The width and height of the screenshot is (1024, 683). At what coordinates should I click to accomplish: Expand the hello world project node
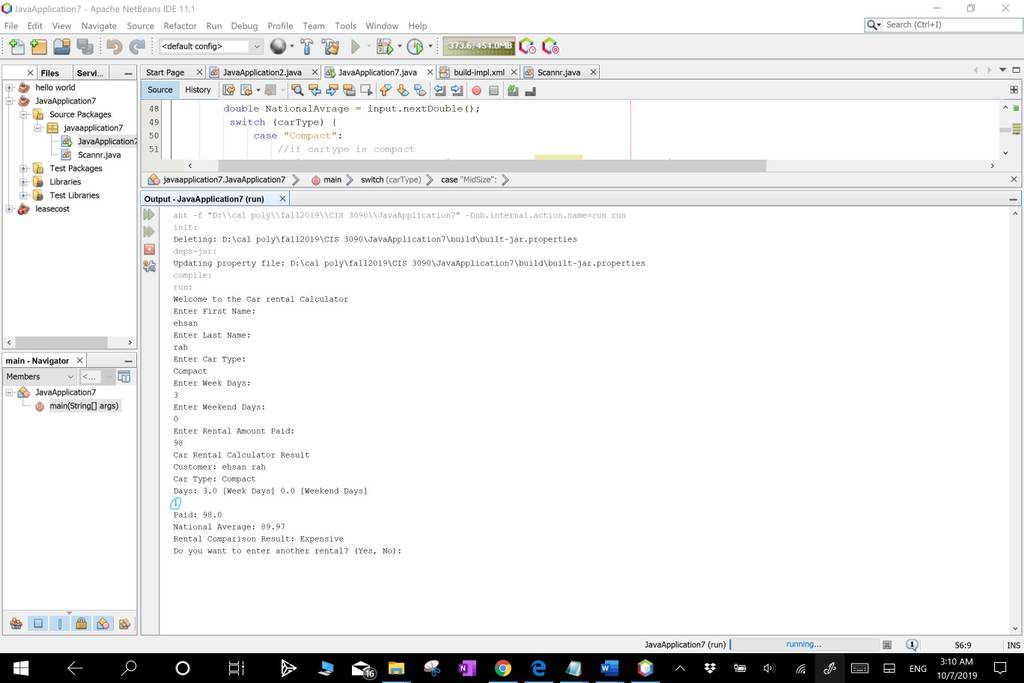(9, 87)
